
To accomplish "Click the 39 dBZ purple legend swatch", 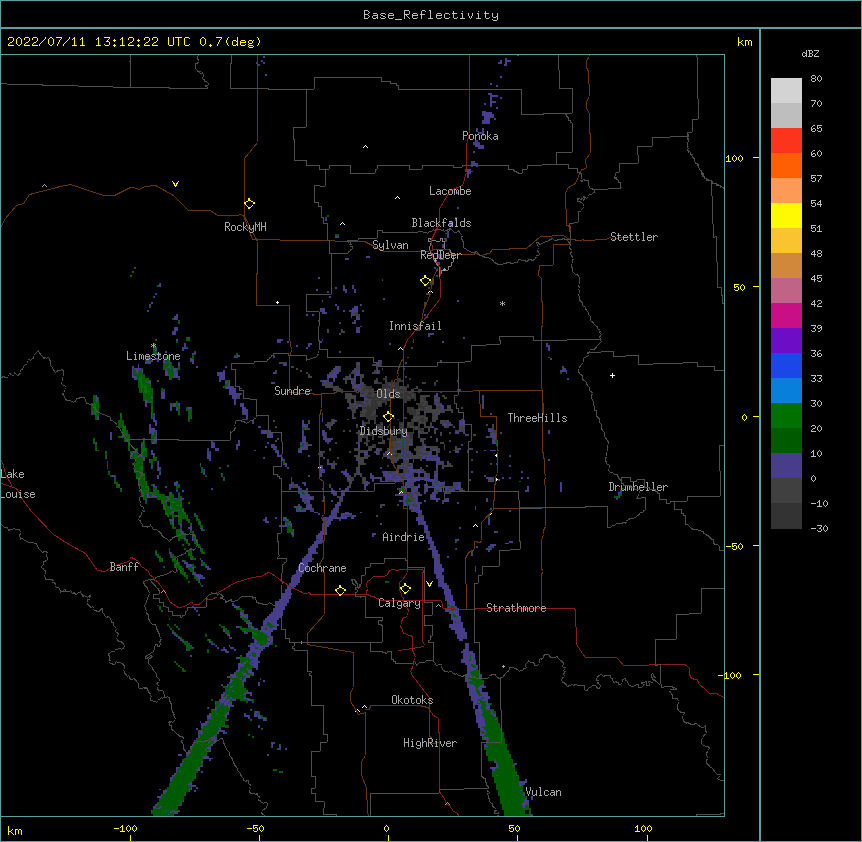I will coord(786,341).
